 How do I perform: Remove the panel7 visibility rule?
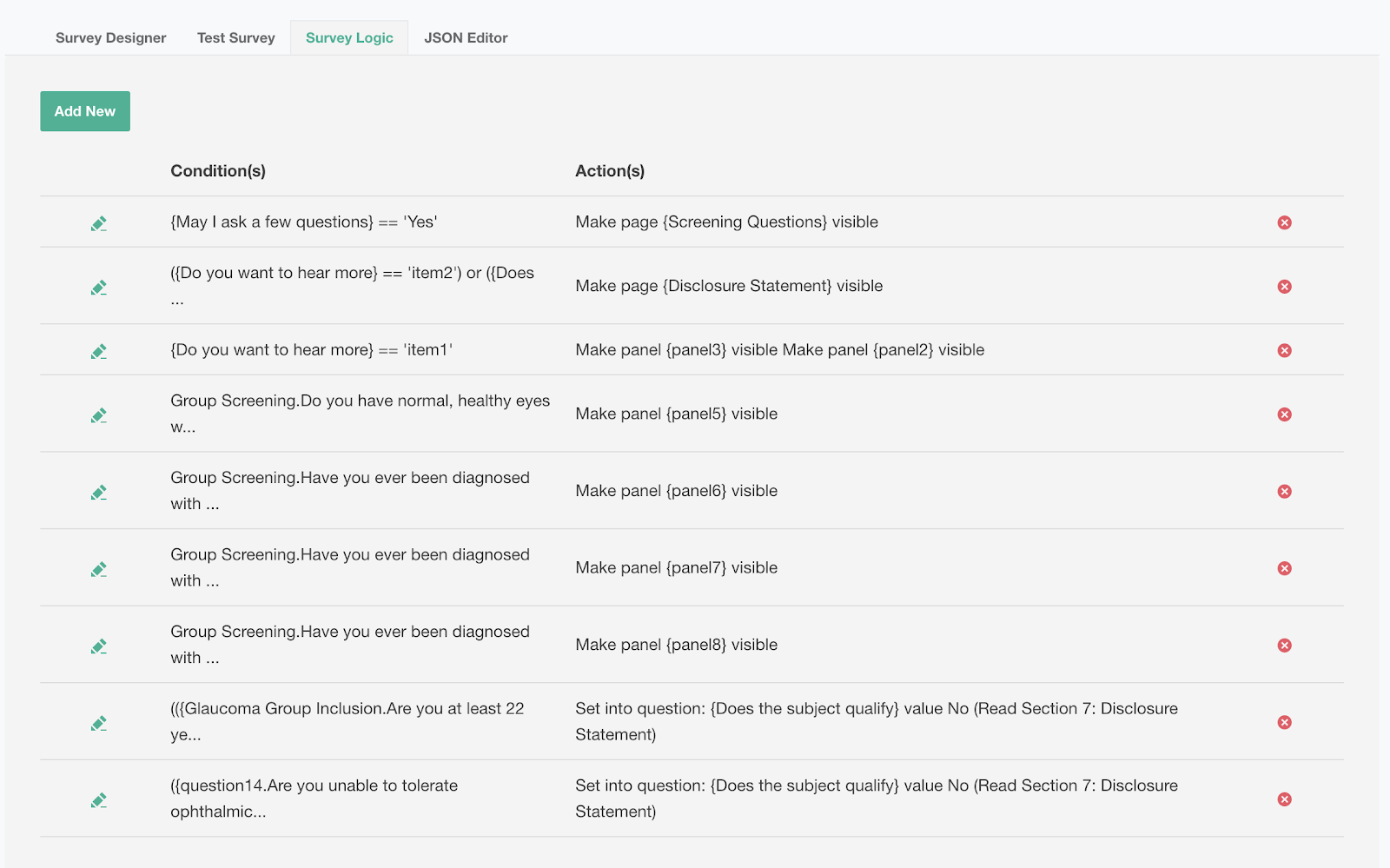1284,568
